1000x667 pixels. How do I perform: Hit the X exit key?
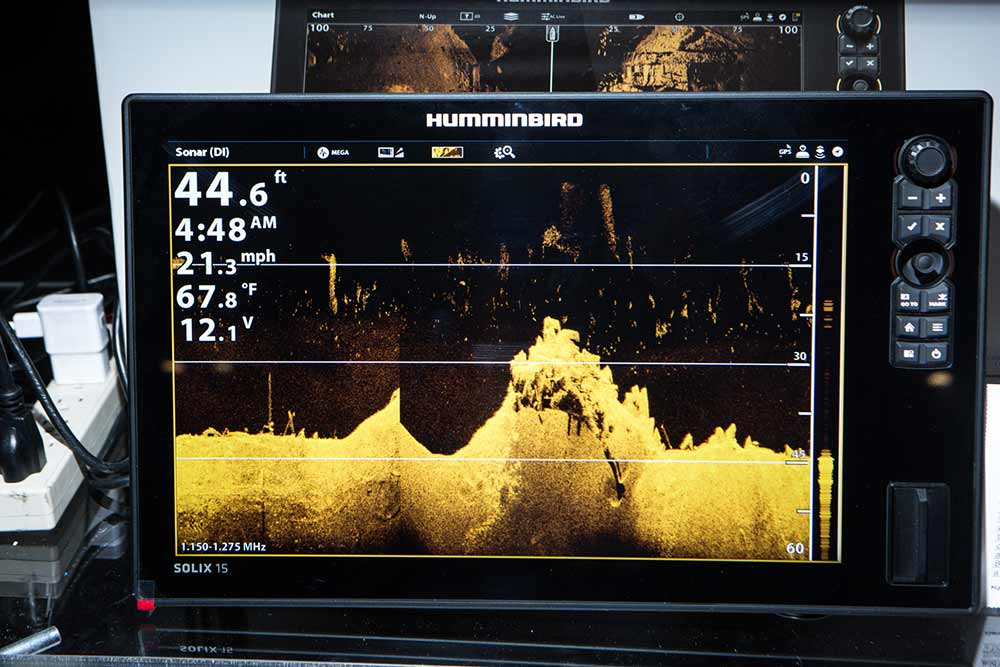(940, 227)
